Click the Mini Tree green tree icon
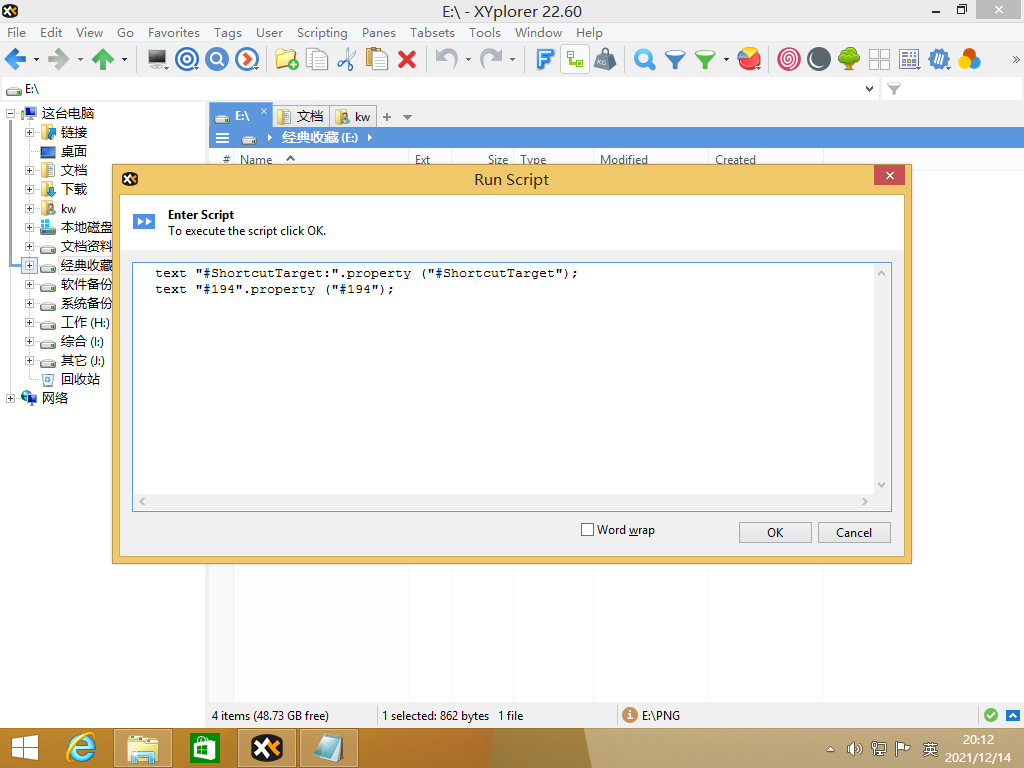 849,60
